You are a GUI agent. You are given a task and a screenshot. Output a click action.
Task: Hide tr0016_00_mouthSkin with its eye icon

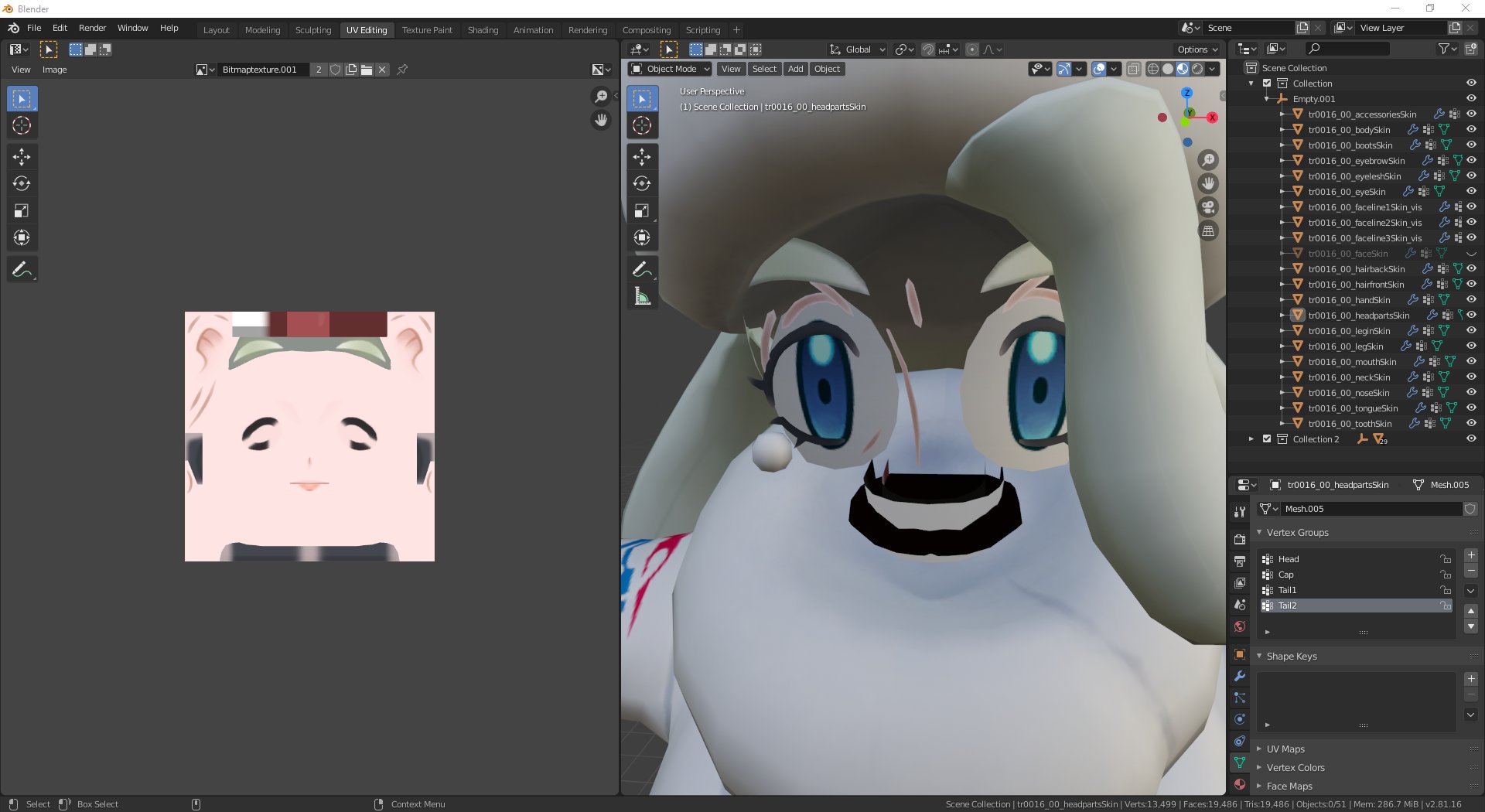[x=1471, y=362]
